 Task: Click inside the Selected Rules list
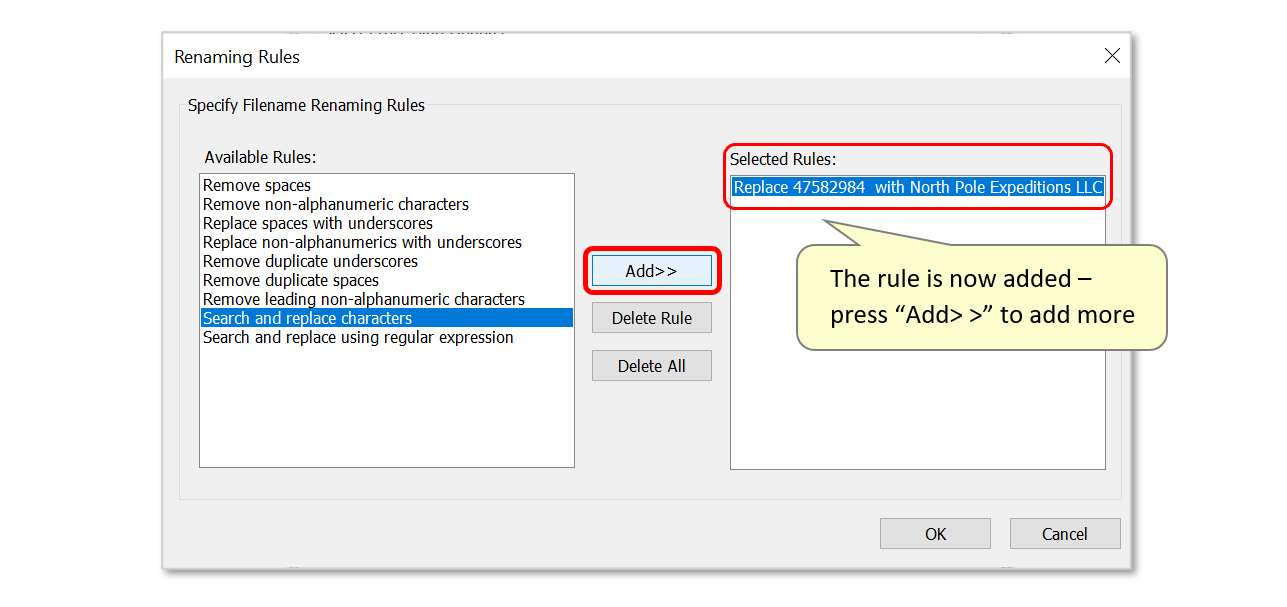918,400
